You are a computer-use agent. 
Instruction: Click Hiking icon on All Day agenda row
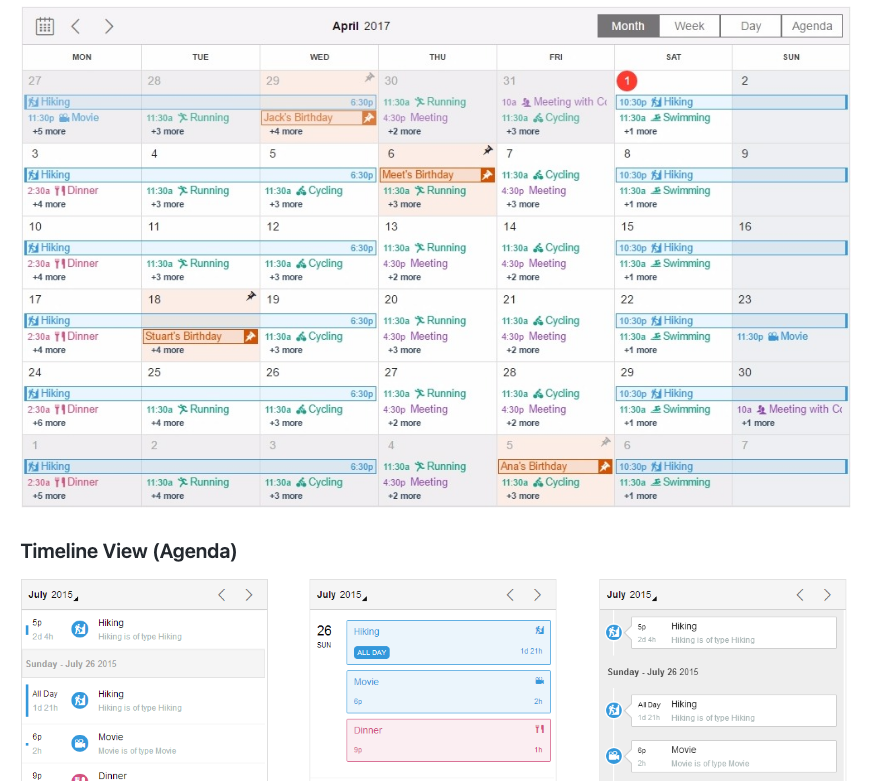(x=80, y=700)
